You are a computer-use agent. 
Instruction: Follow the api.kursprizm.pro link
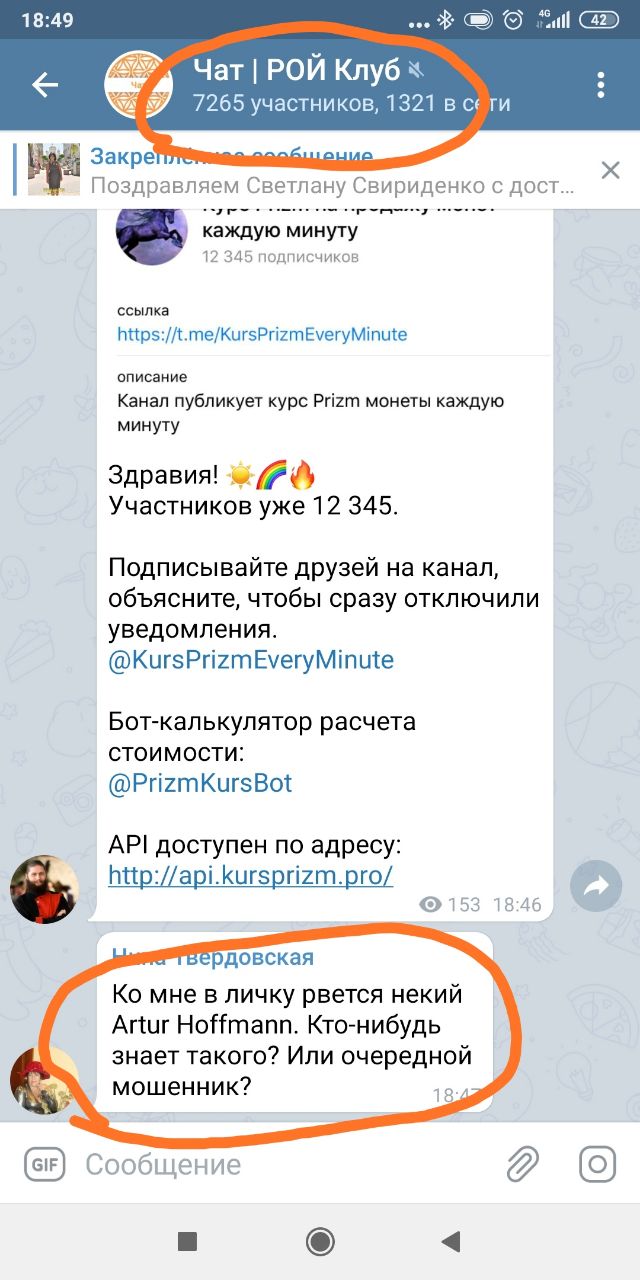coord(250,875)
